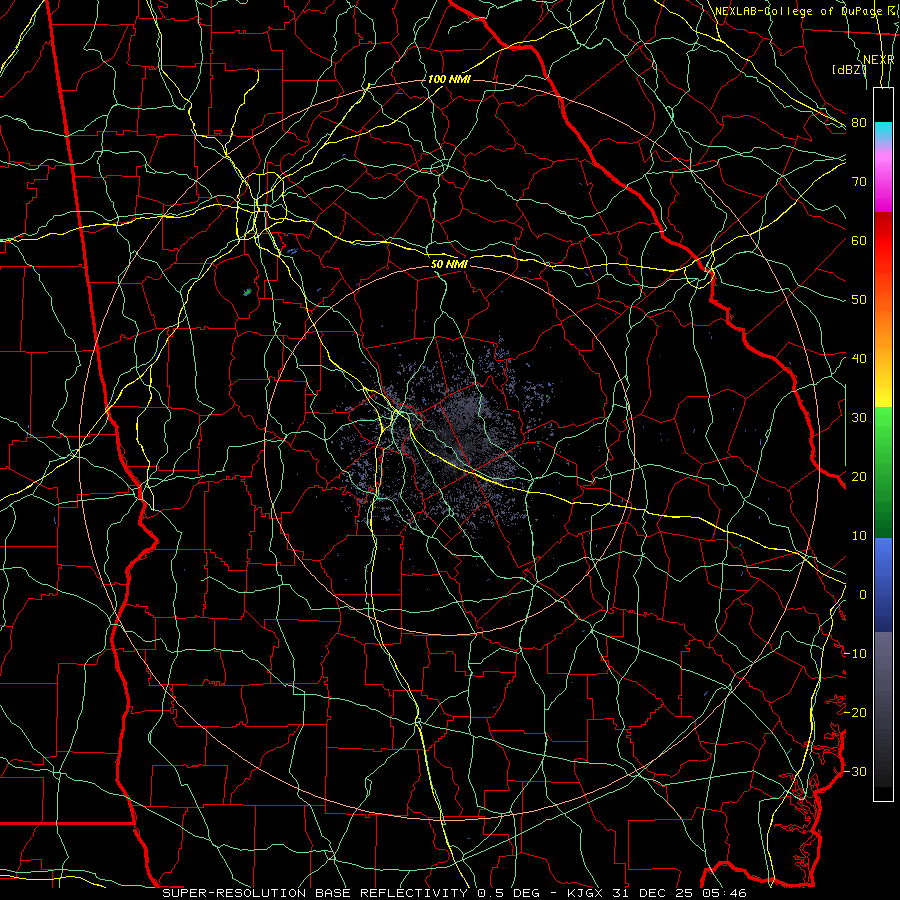
Task: Click the 10 value on the dBZ scale
Action: (859, 536)
